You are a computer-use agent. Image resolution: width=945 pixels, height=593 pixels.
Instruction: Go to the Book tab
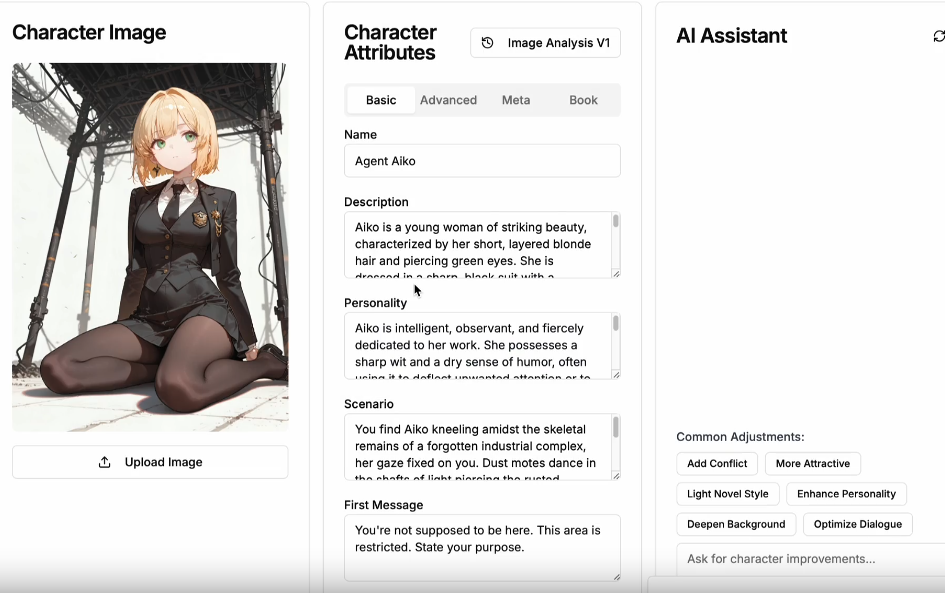tap(583, 100)
